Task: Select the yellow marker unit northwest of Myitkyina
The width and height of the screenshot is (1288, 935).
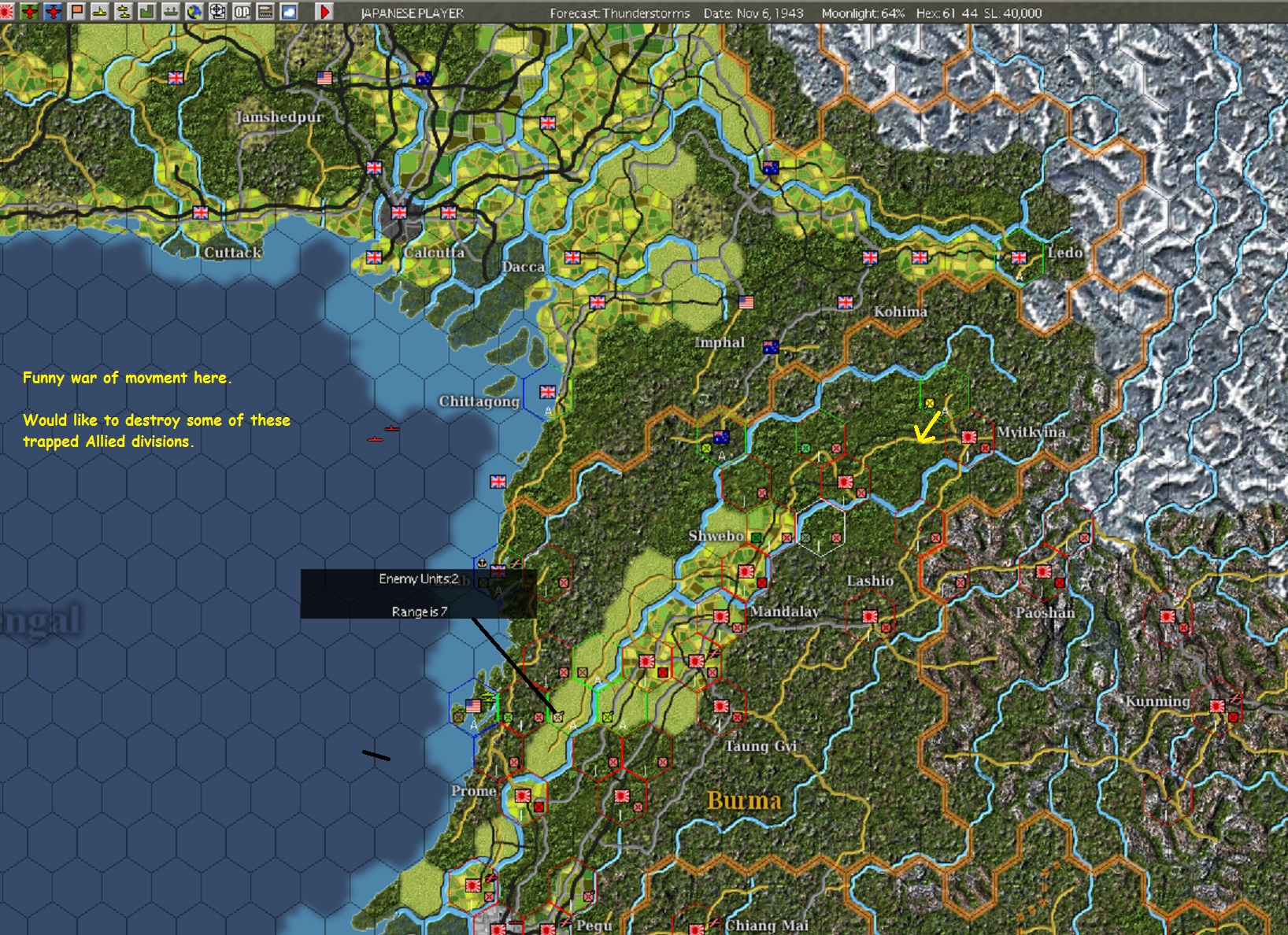Action: tap(929, 403)
